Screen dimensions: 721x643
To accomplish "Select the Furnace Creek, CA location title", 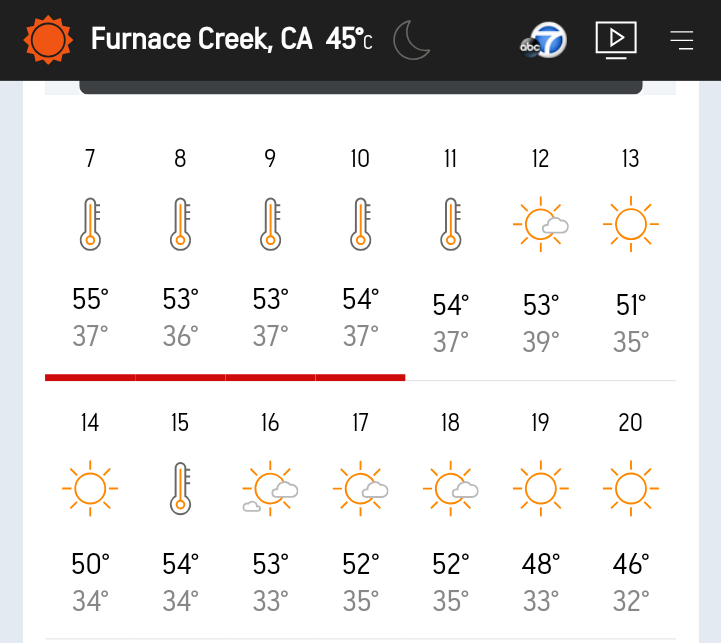I will (201, 39).
